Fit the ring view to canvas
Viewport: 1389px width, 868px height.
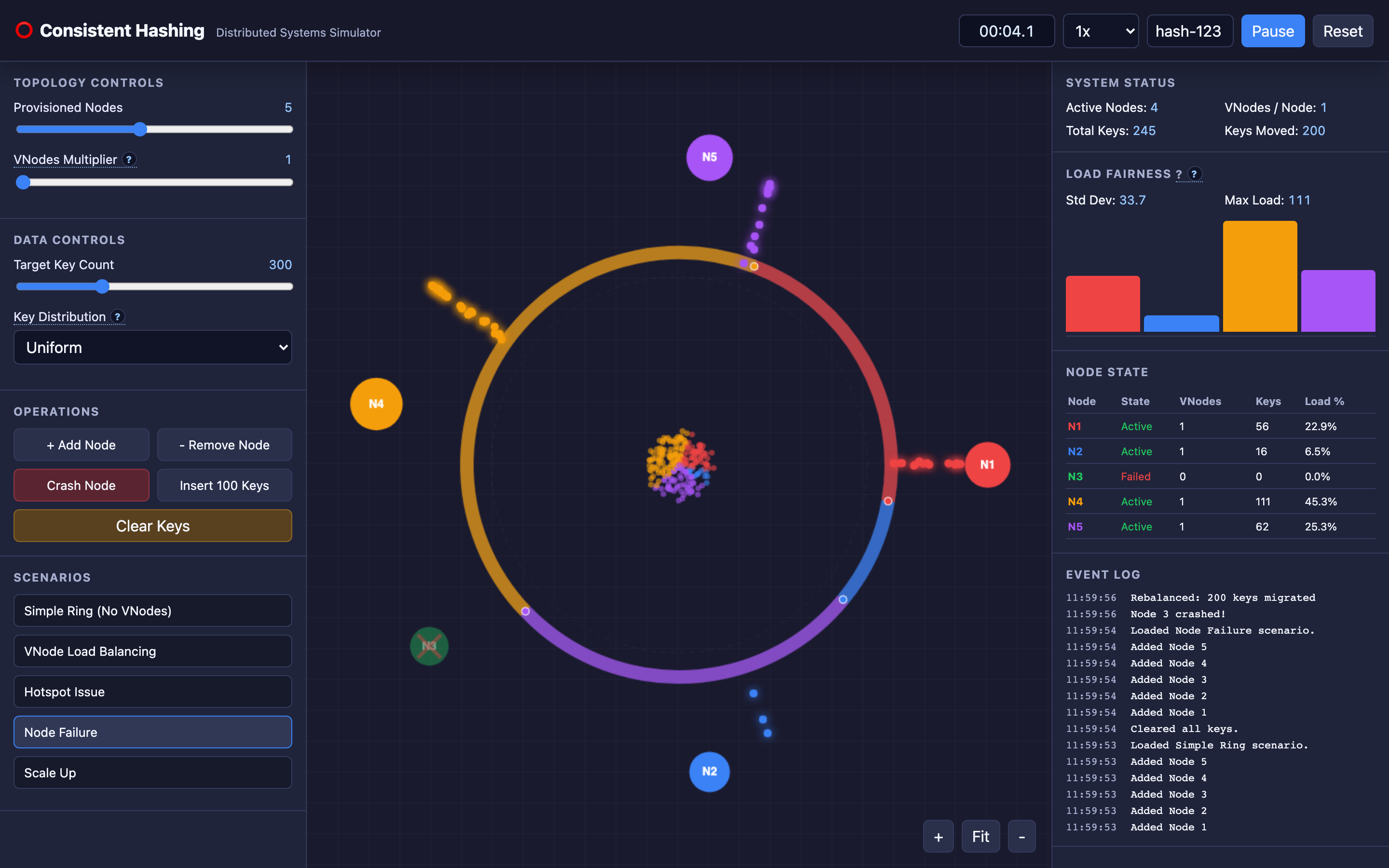point(980,837)
